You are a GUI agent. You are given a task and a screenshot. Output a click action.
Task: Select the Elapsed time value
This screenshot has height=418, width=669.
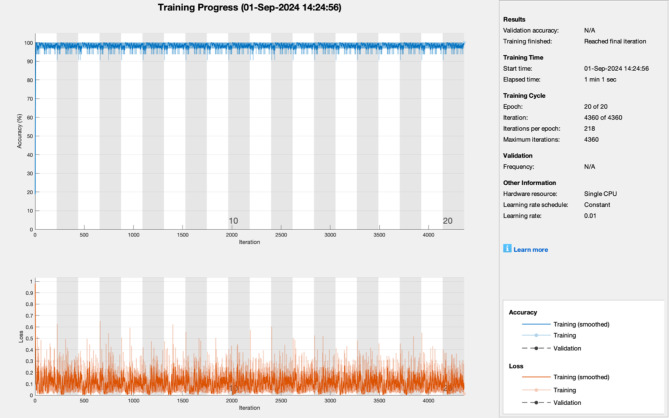600,79
